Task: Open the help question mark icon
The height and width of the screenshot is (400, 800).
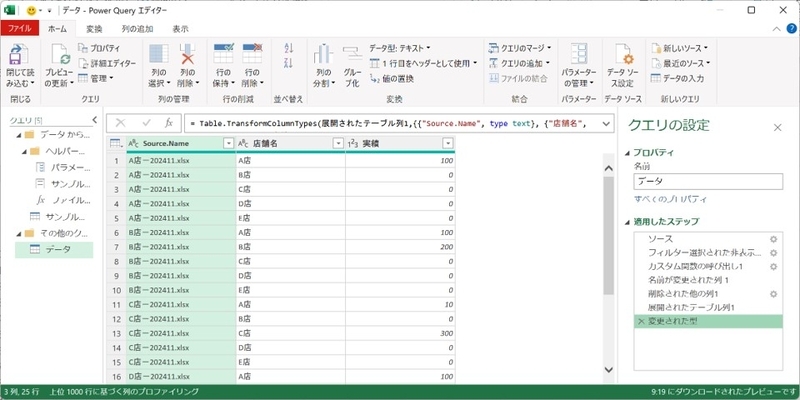Action: 792,29
